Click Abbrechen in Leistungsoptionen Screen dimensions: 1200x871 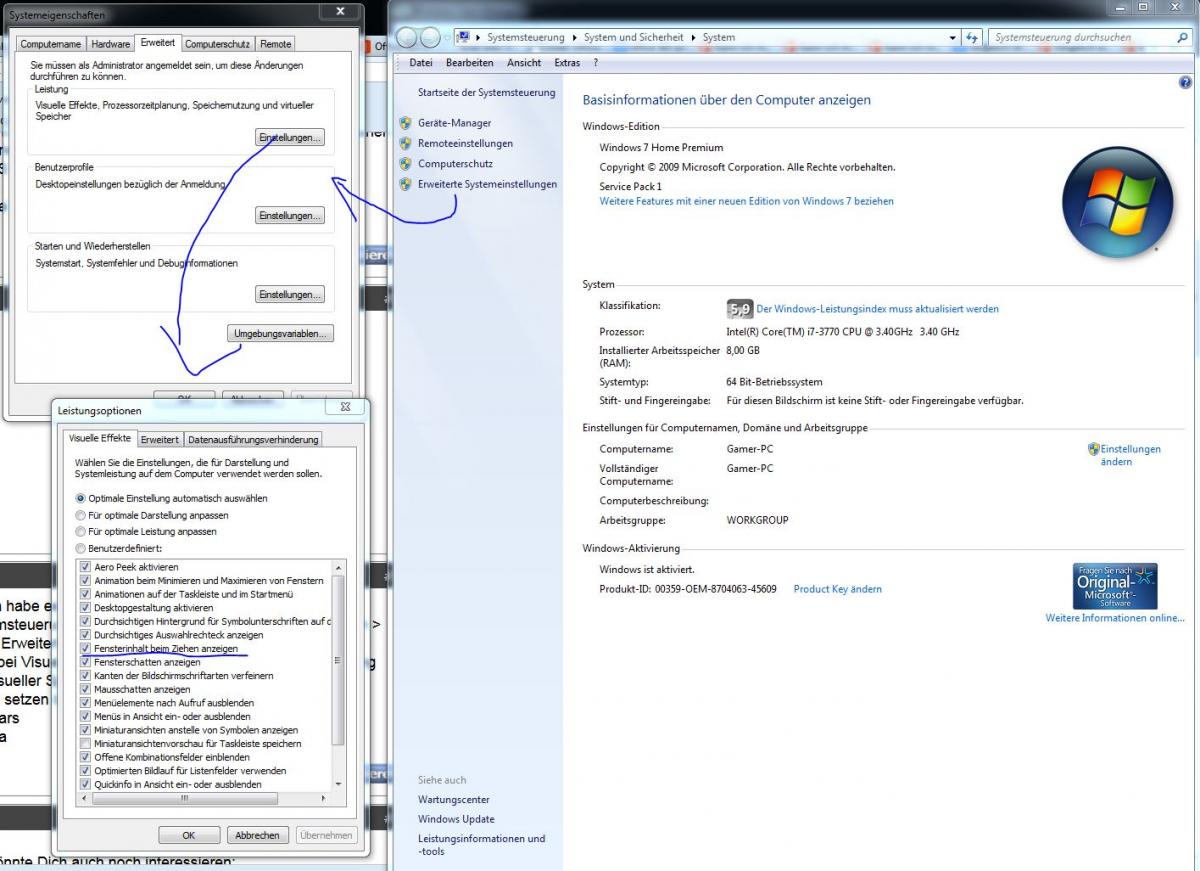point(257,835)
